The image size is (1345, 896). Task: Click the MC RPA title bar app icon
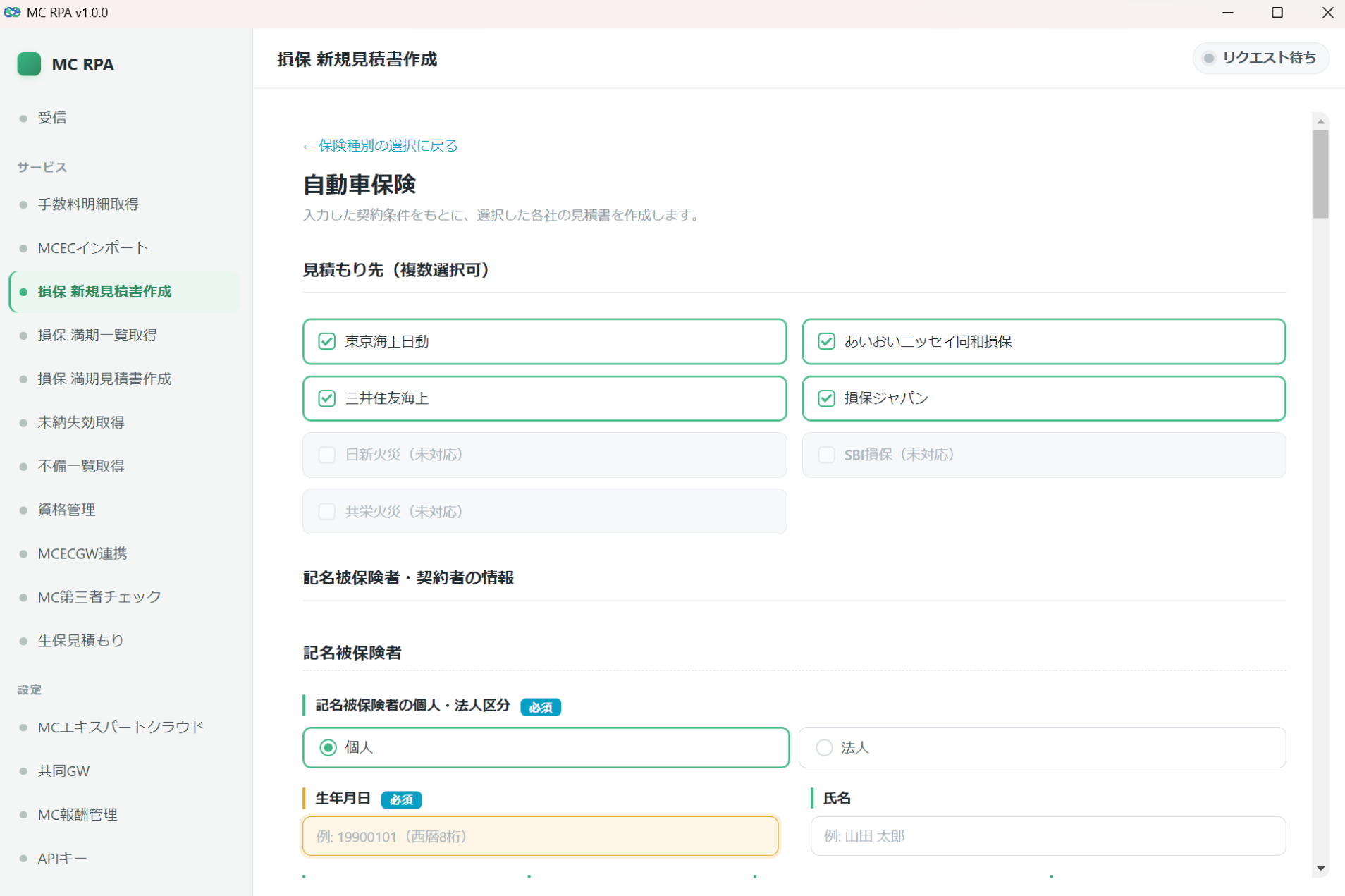click(x=12, y=13)
